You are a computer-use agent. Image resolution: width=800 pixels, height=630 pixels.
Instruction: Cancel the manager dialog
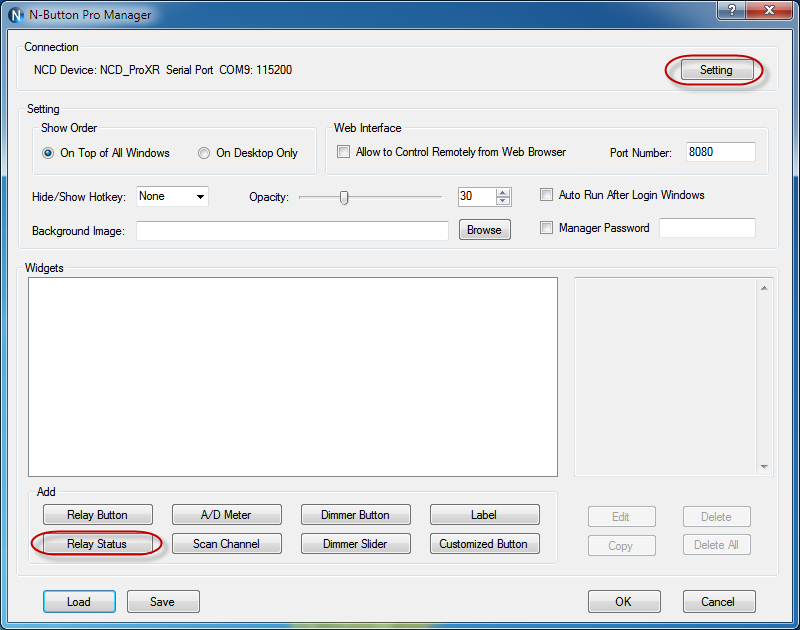pyautogui.click(x=719, y=602)
